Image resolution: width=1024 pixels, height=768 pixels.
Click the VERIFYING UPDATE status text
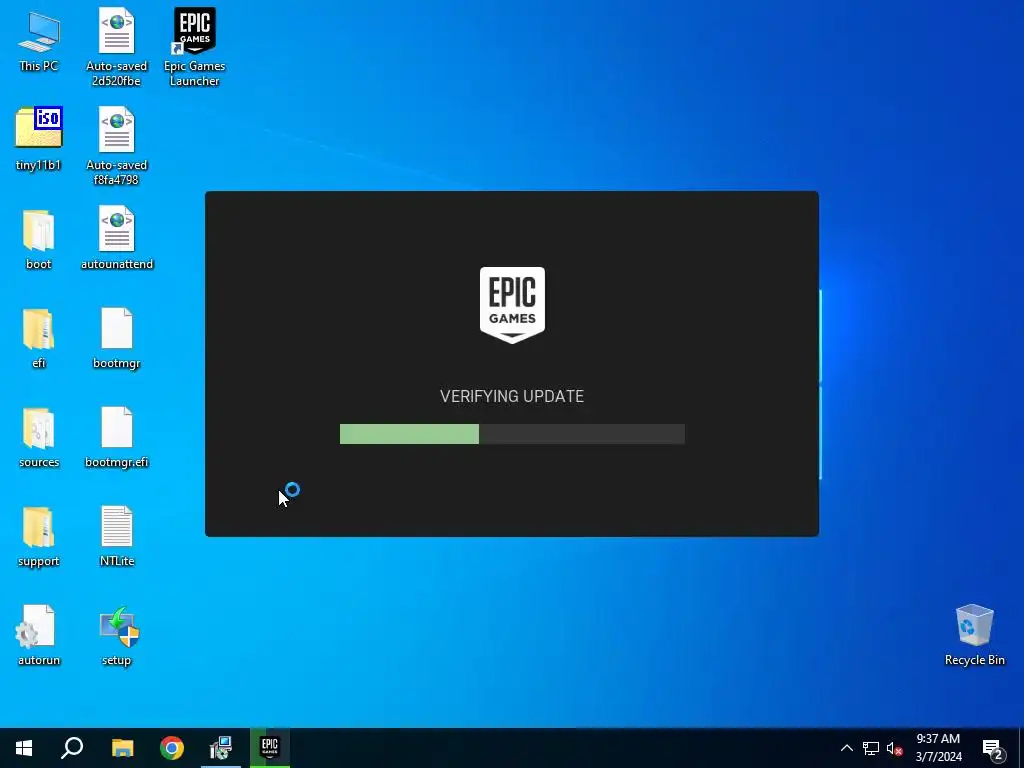point(512,396)
